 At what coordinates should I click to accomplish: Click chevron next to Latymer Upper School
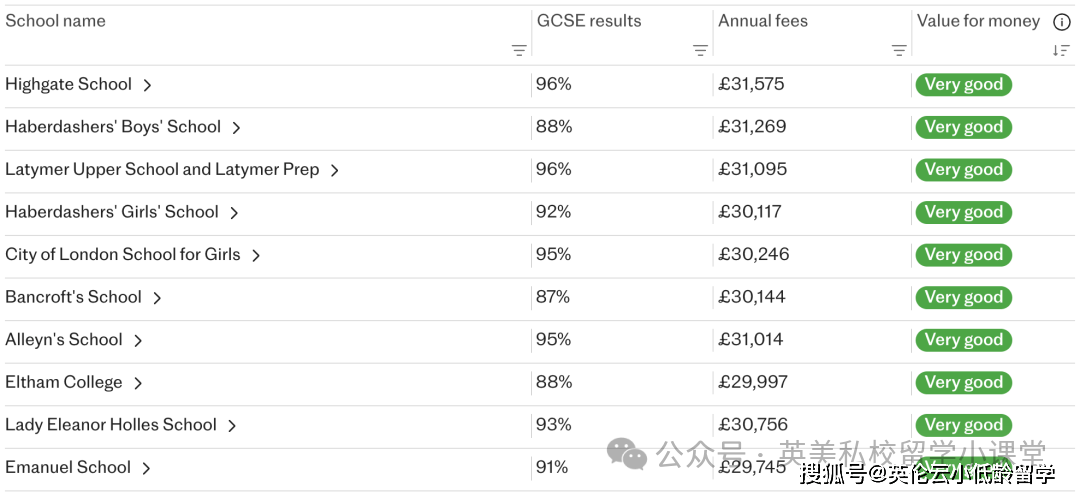point(334,171)
